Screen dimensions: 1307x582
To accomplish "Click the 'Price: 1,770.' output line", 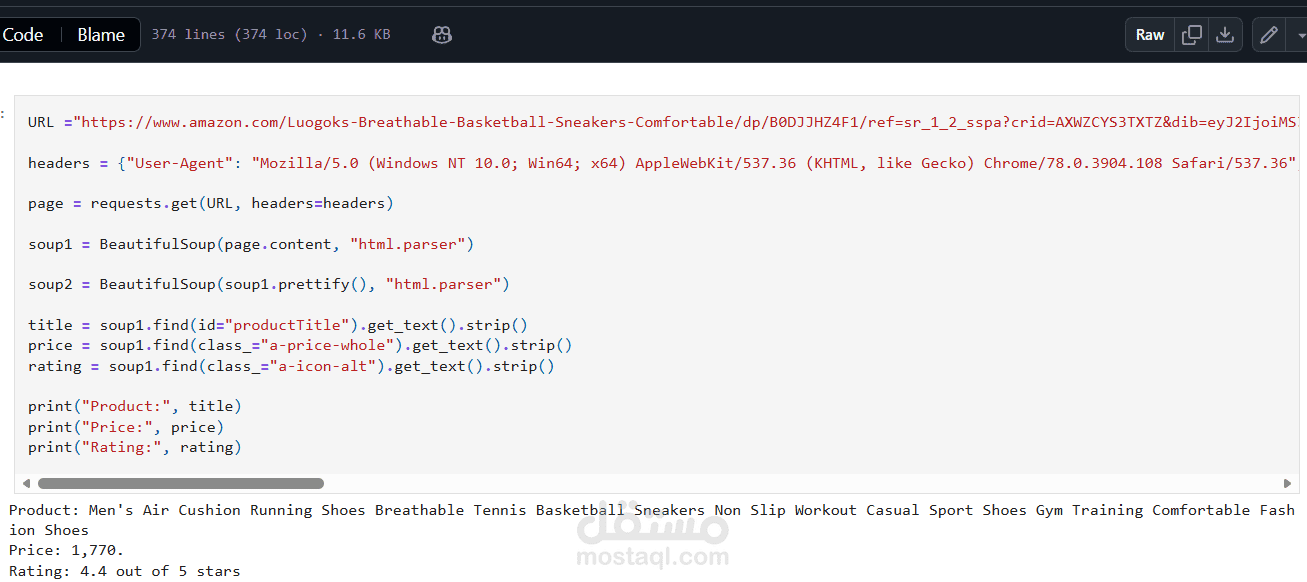I will (x=67, y=550).
